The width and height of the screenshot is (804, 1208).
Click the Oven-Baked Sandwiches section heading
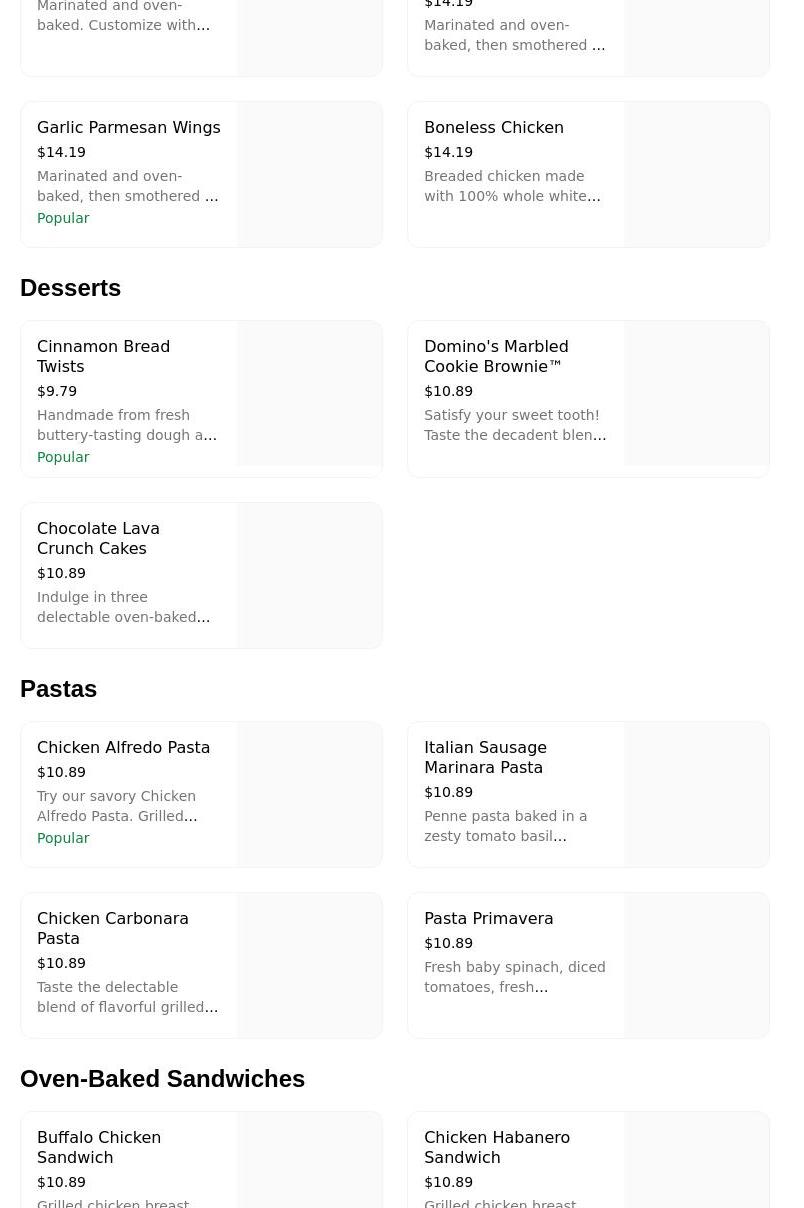pos(162,1079)
